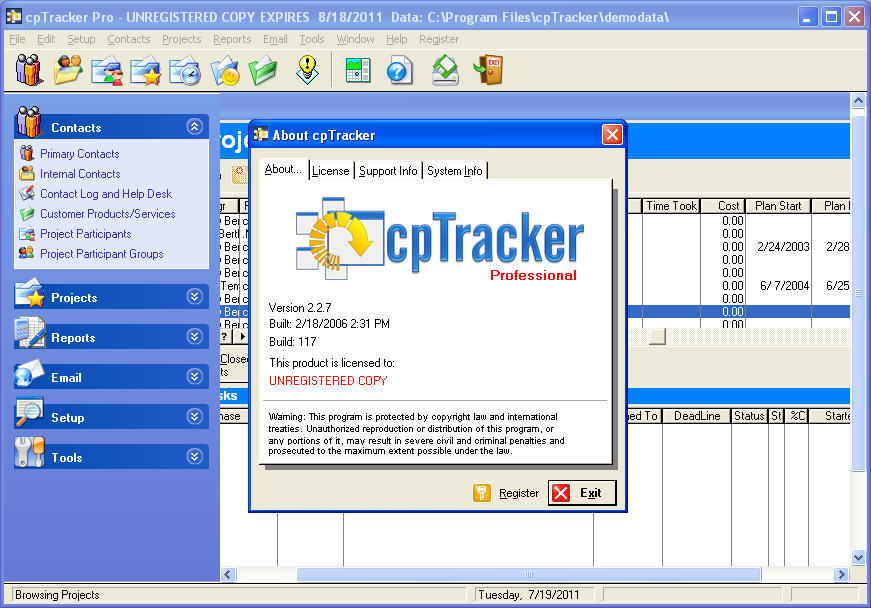Click the Customer Products/Services sidebar icon
The image size is (871, 608).
tap(27, 213)
